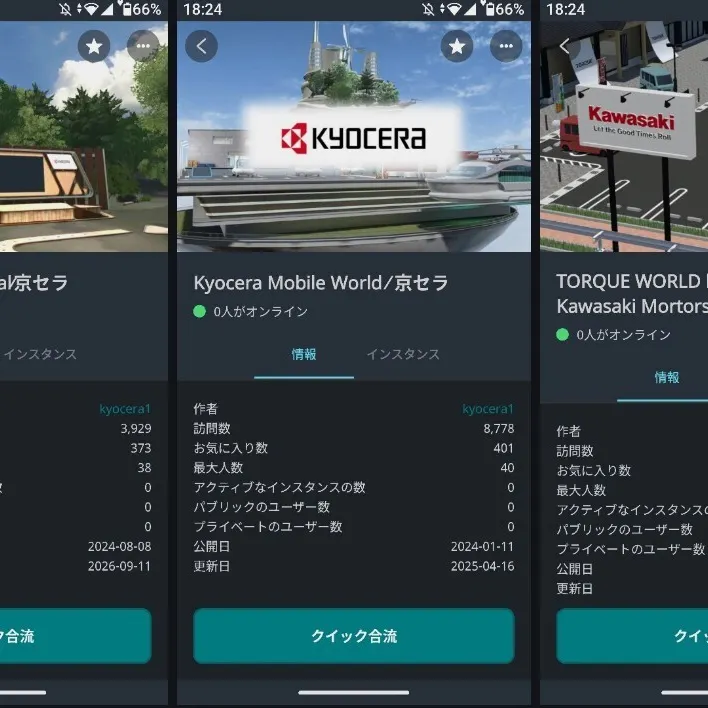Tap the 0人がオンライン text under Kyocera Mobile World

[261, 311]
